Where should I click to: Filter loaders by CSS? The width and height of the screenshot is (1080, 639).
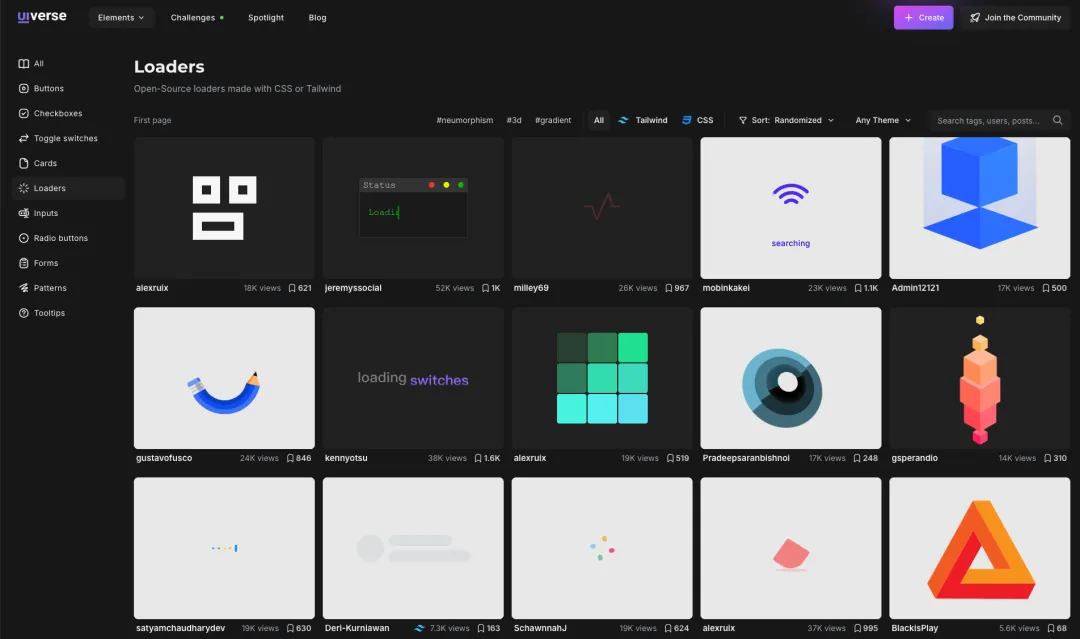click(697, 120)
